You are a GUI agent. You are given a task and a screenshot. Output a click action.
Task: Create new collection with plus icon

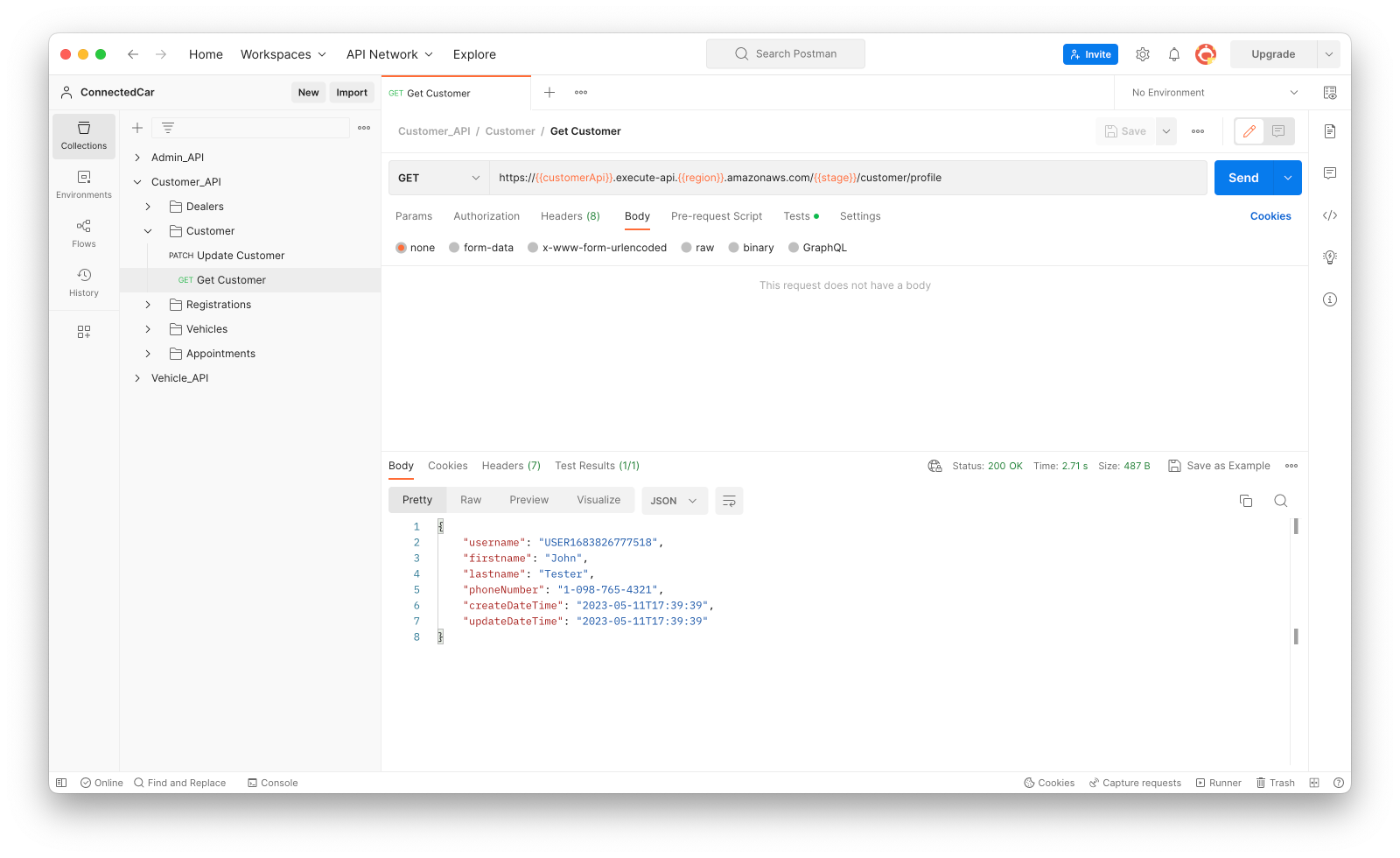click(137, 128)
